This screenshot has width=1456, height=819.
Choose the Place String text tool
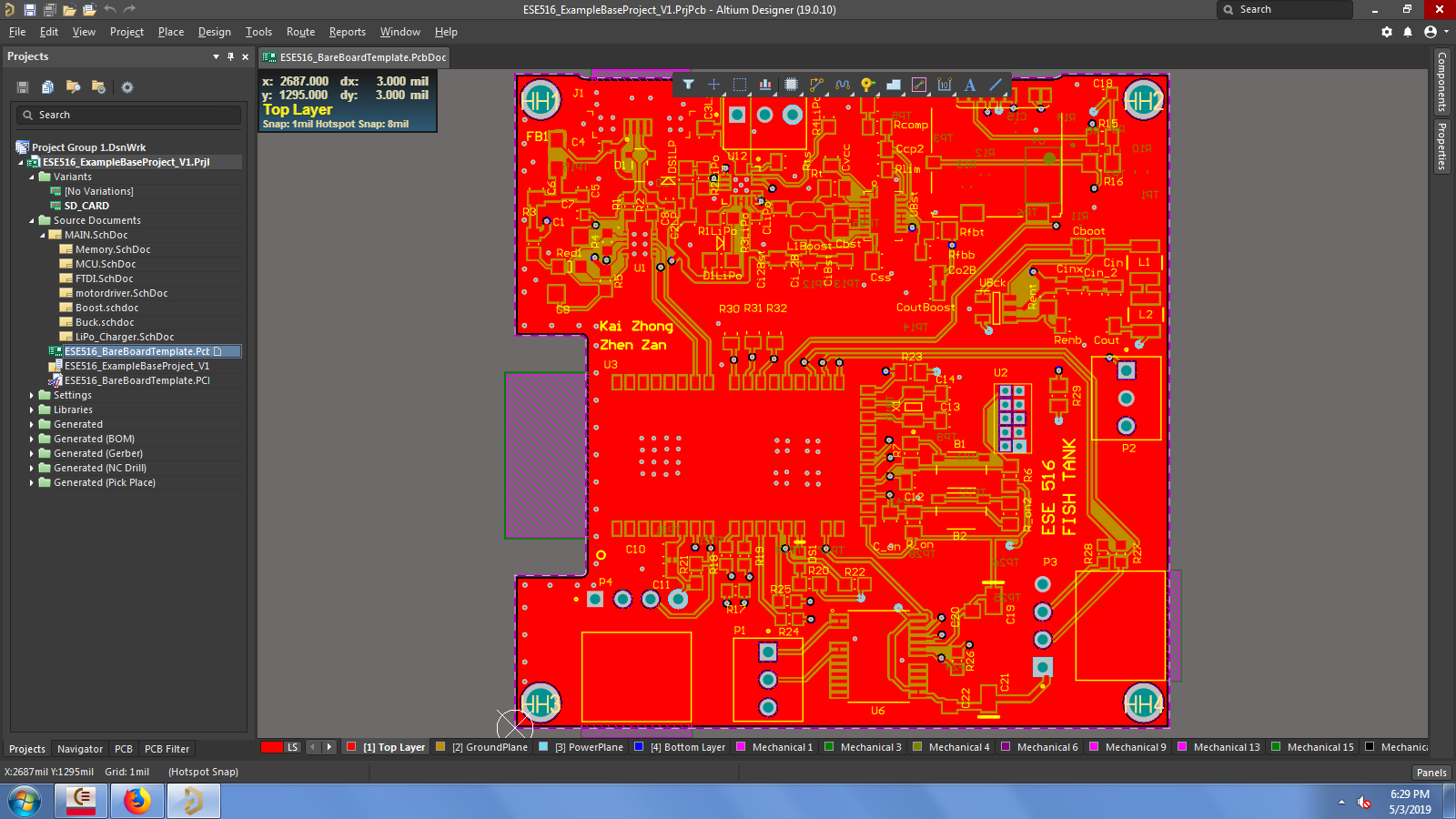[970, 85]
